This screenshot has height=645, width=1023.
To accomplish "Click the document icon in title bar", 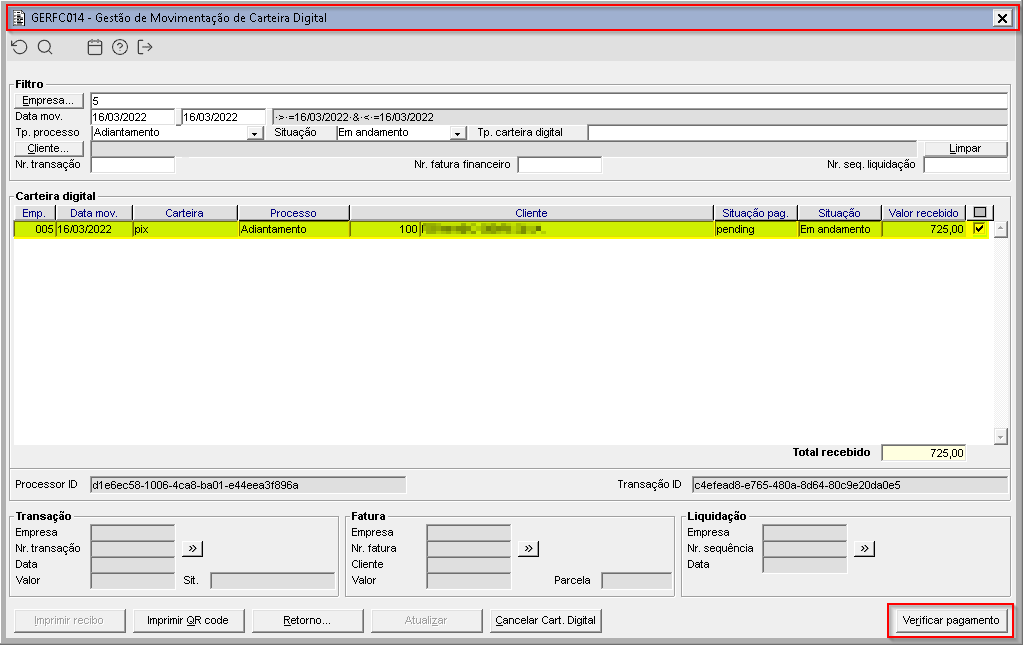I will pos(19,18).
